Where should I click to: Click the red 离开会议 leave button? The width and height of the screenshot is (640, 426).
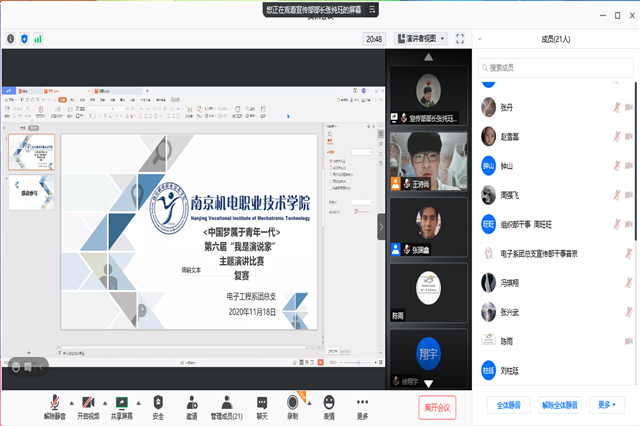point(438,406)
